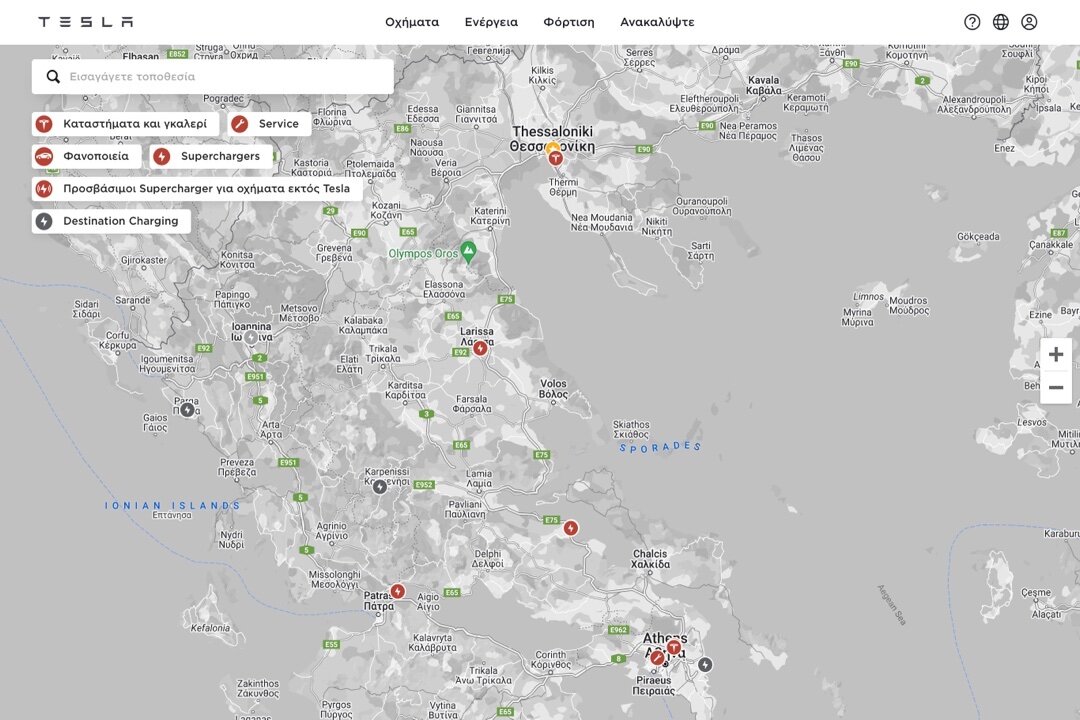Click the Preveza map label
This screenshot has width=1080, height=720.
(237, 467)
